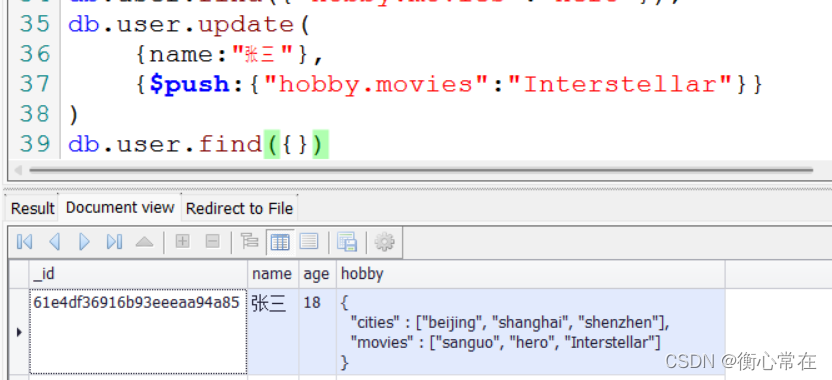Go to the next record

pos(84,242)
